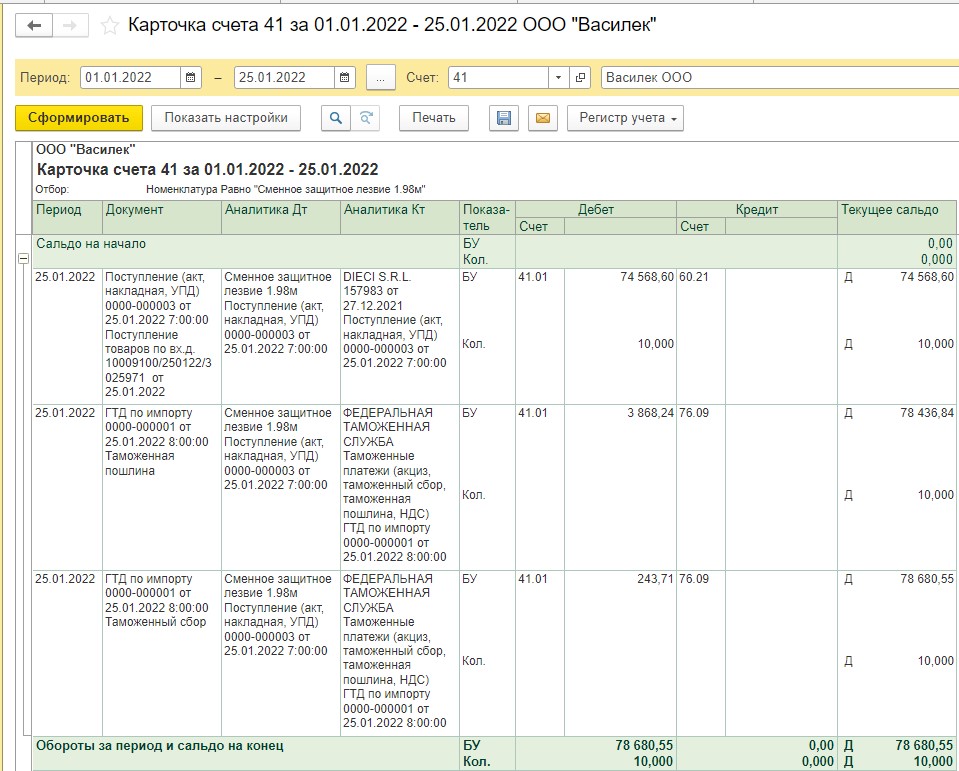
Task: Click the Показать настройки button
Action: click(x=226, y=118)
